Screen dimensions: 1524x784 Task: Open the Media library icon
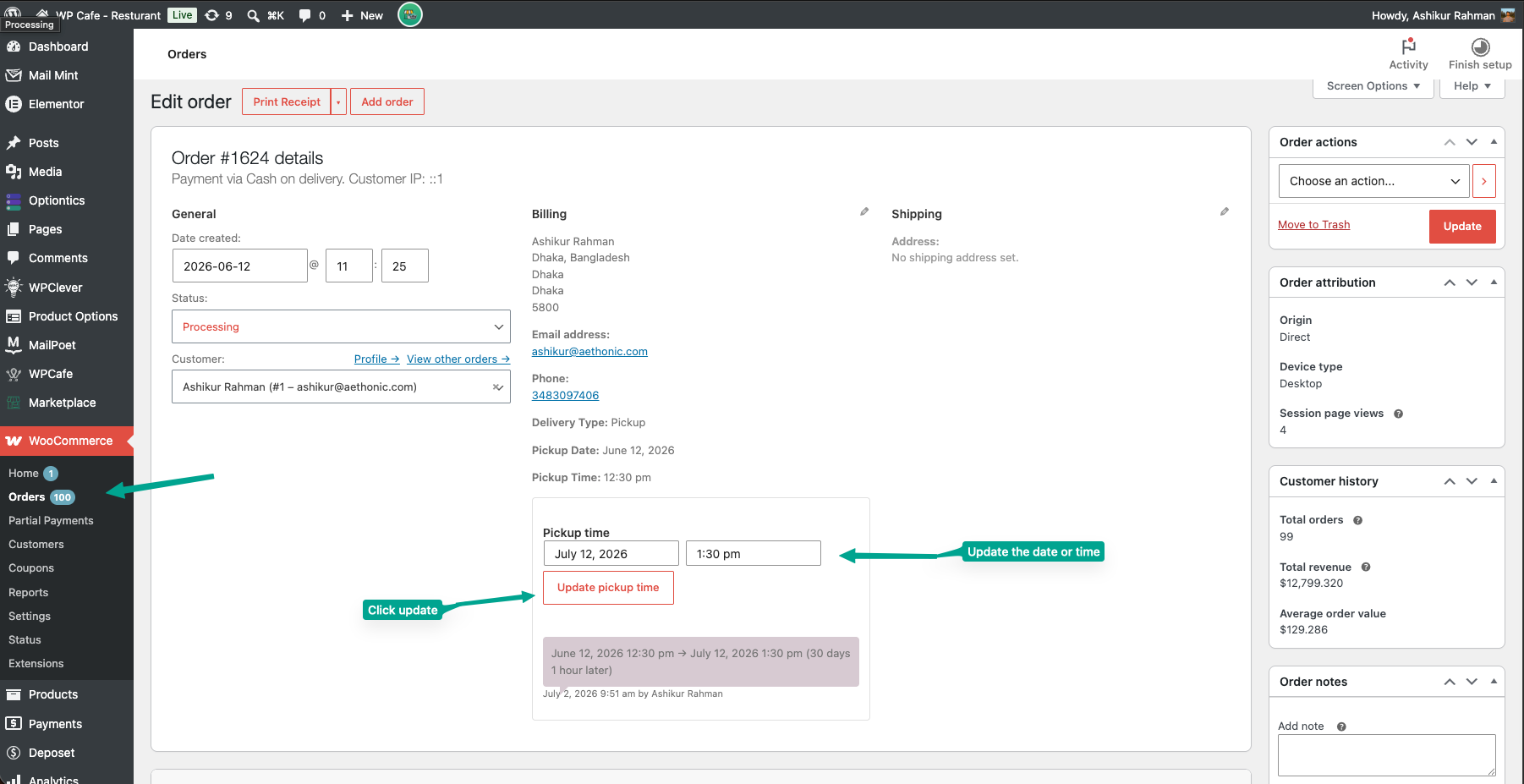pyautogui.click(x=14, y=172)
